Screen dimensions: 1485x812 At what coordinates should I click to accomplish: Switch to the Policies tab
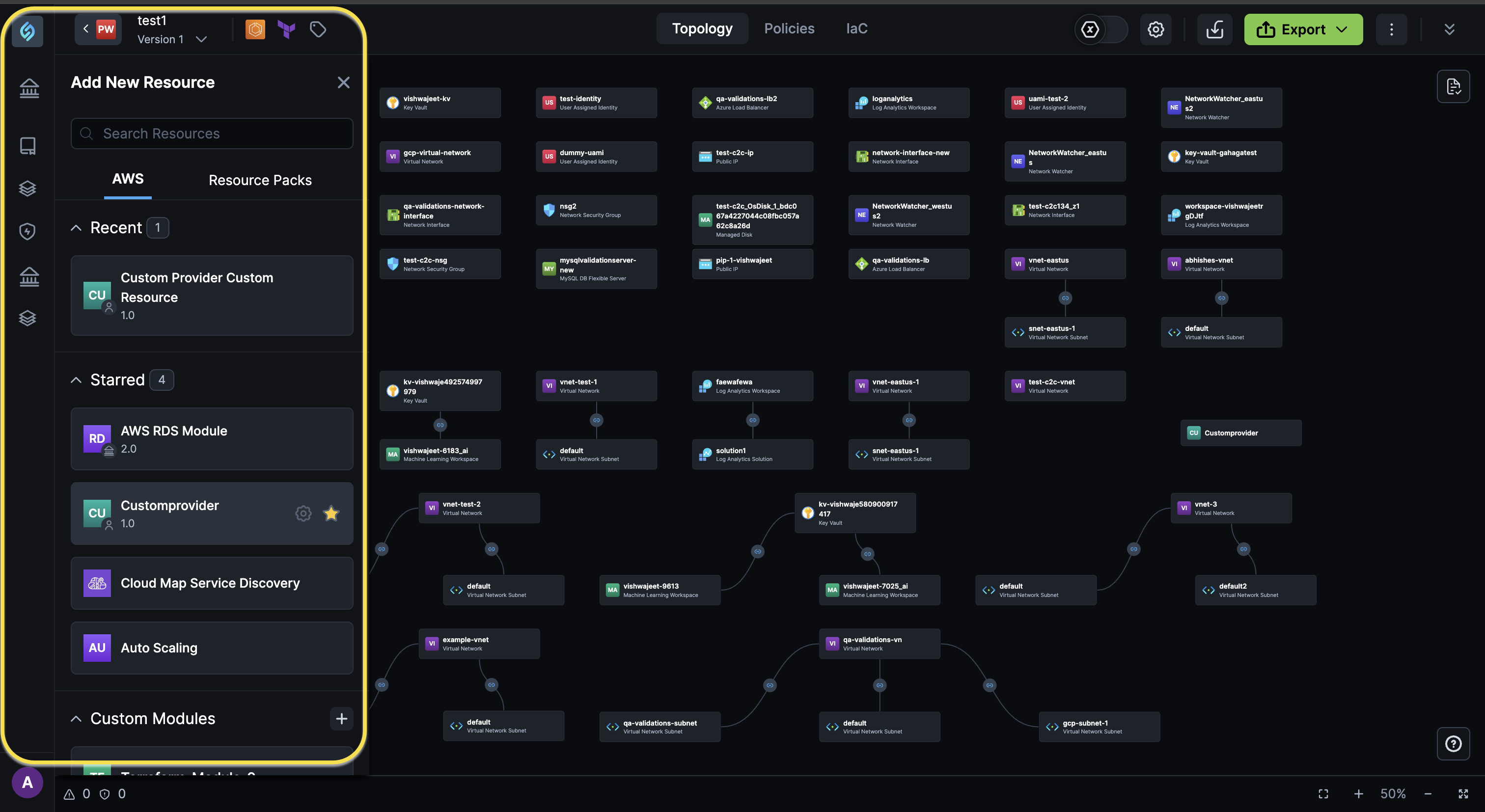(x=789, y=29)
